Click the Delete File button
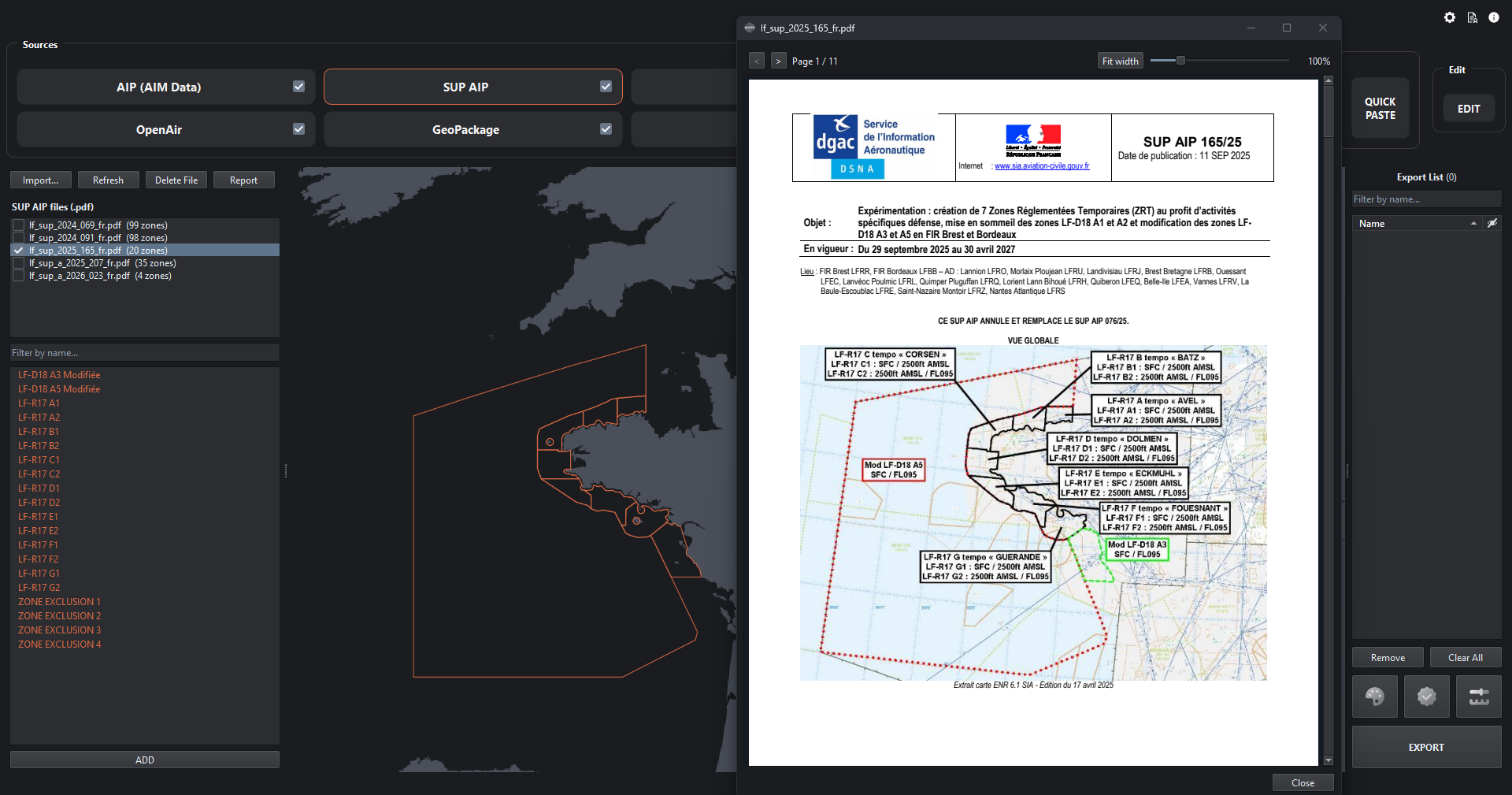This screenshot has width=1512, height=795. [176, 180]
